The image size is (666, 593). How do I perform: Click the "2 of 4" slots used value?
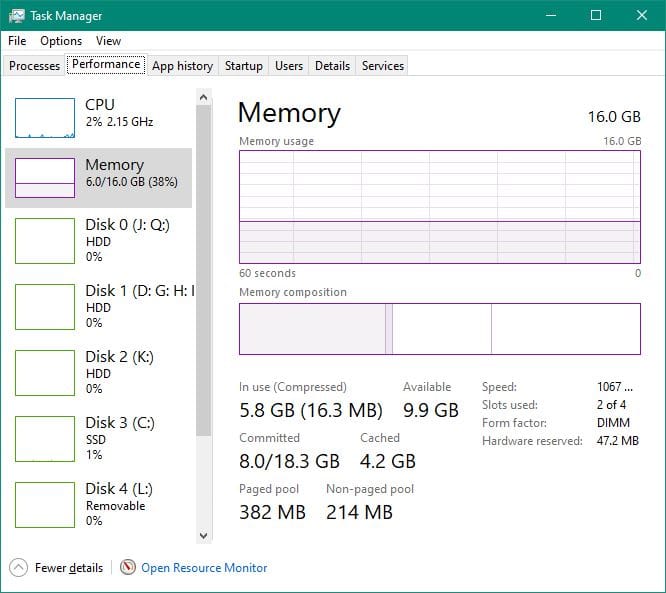611,405
